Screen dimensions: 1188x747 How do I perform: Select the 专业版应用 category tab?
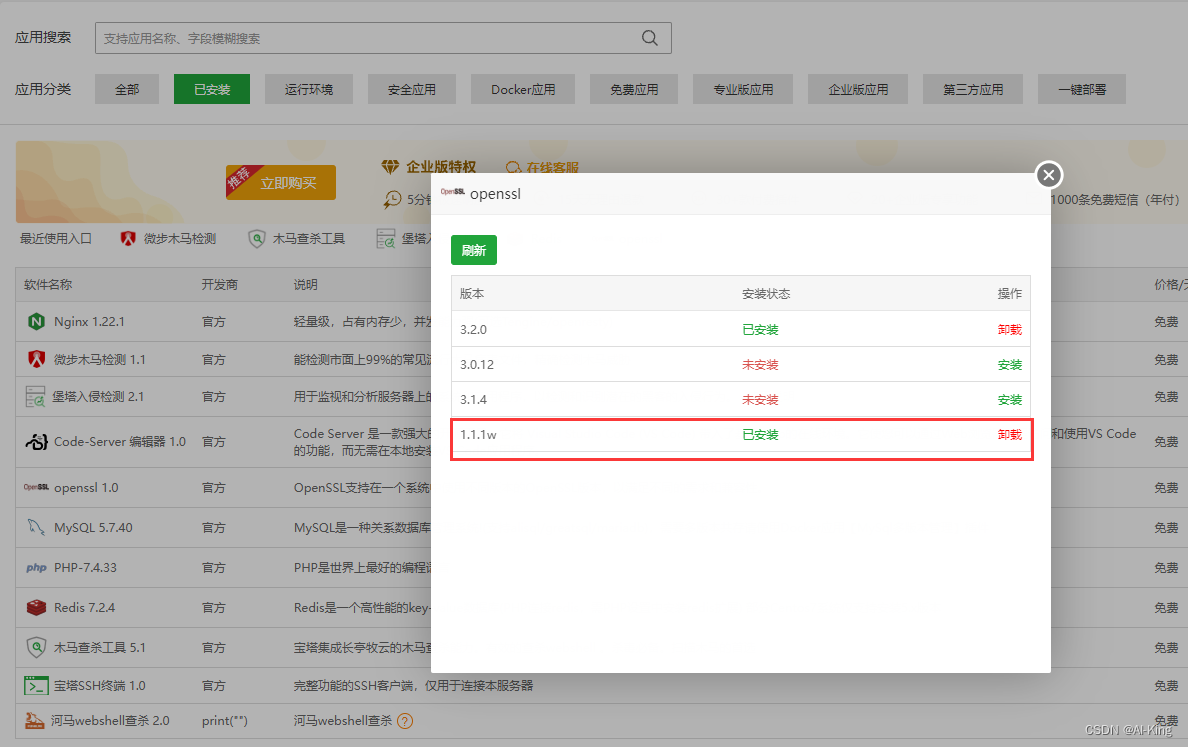point(742,89)
